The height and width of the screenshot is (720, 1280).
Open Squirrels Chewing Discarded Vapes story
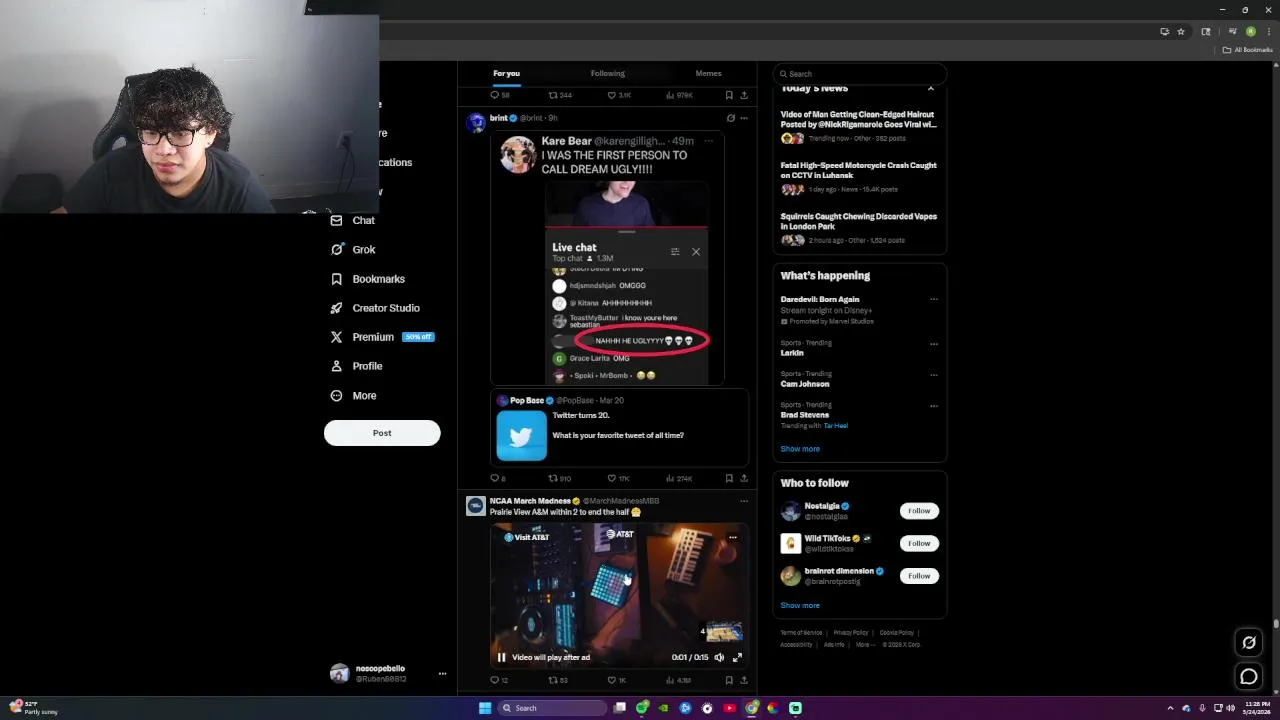(859, 221)
